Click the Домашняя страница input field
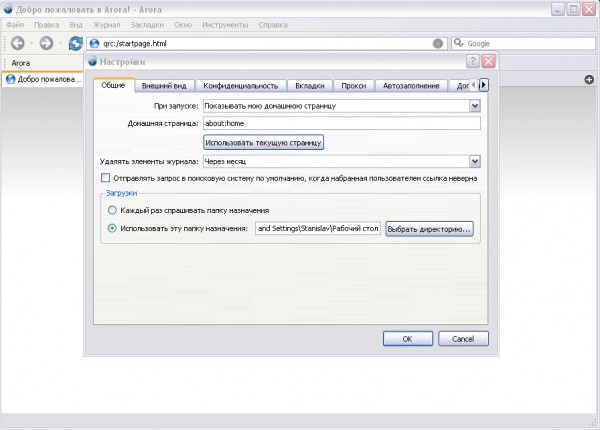 [342, 123]
